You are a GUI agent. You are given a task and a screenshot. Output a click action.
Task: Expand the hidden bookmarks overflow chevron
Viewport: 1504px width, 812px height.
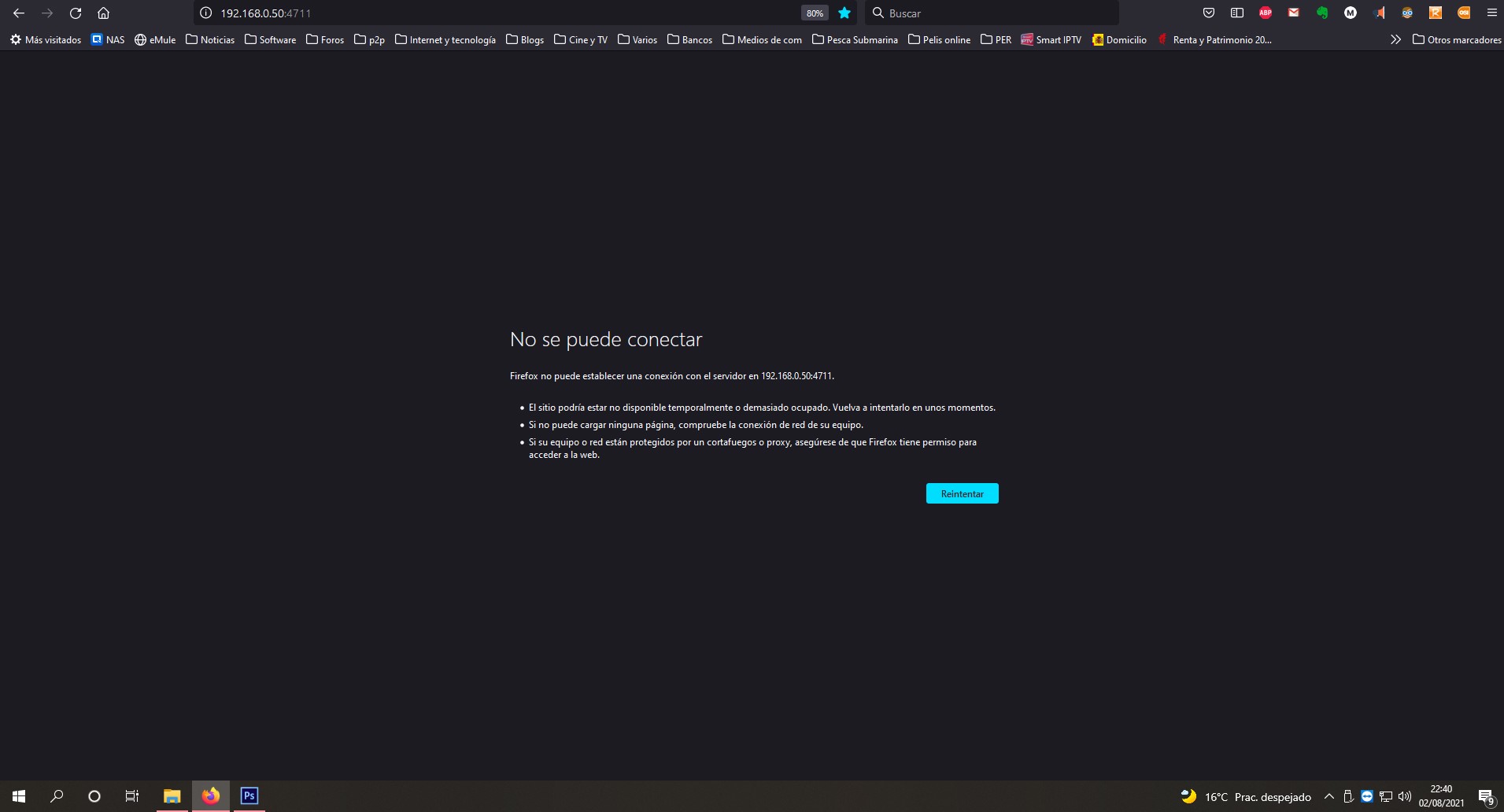click(1395, 39)
